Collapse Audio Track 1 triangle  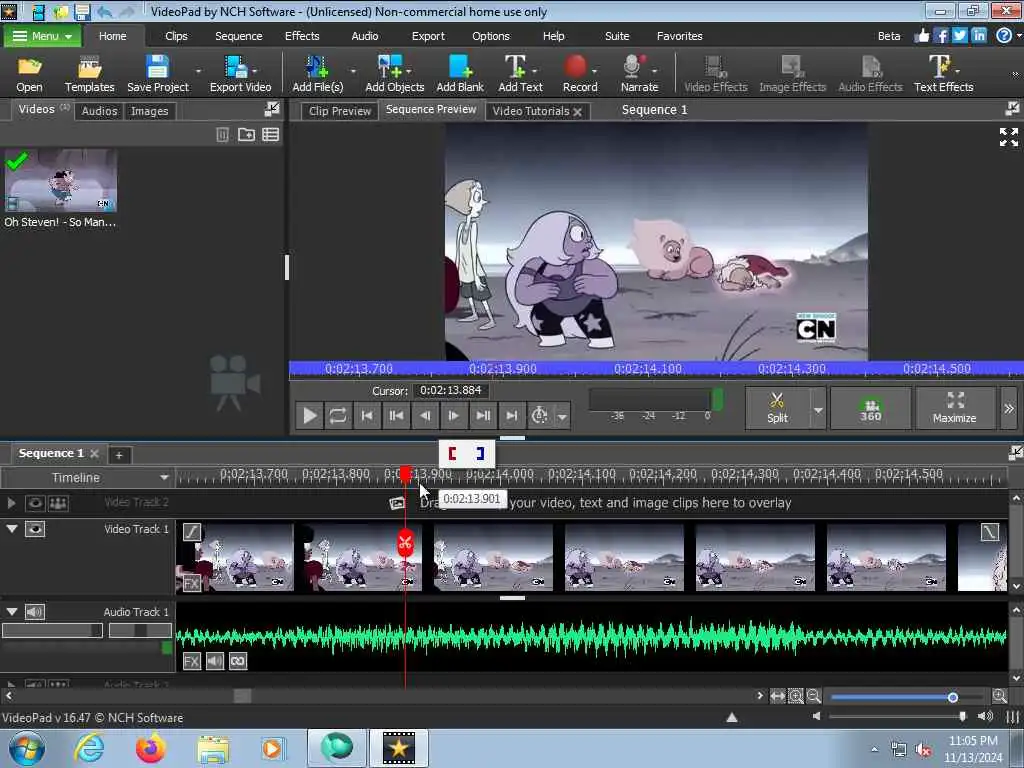click(12, 611)
